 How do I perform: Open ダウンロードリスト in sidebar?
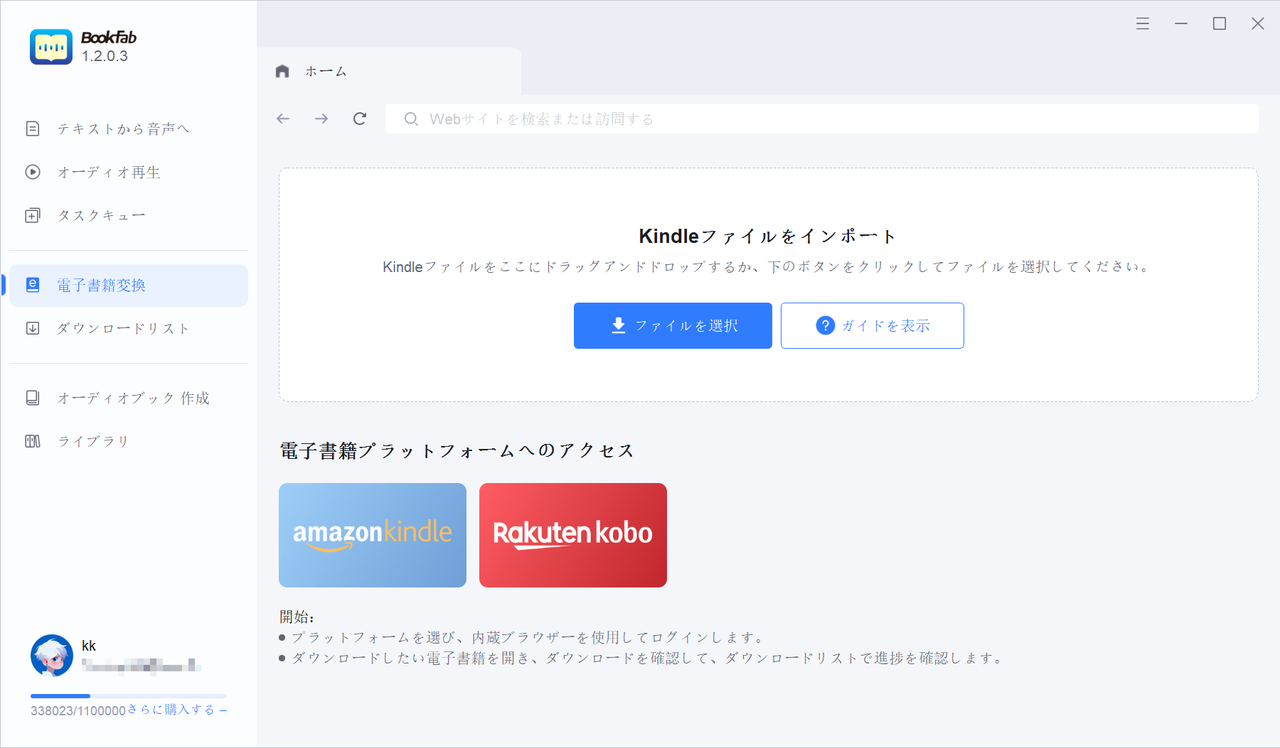[128, 328]
